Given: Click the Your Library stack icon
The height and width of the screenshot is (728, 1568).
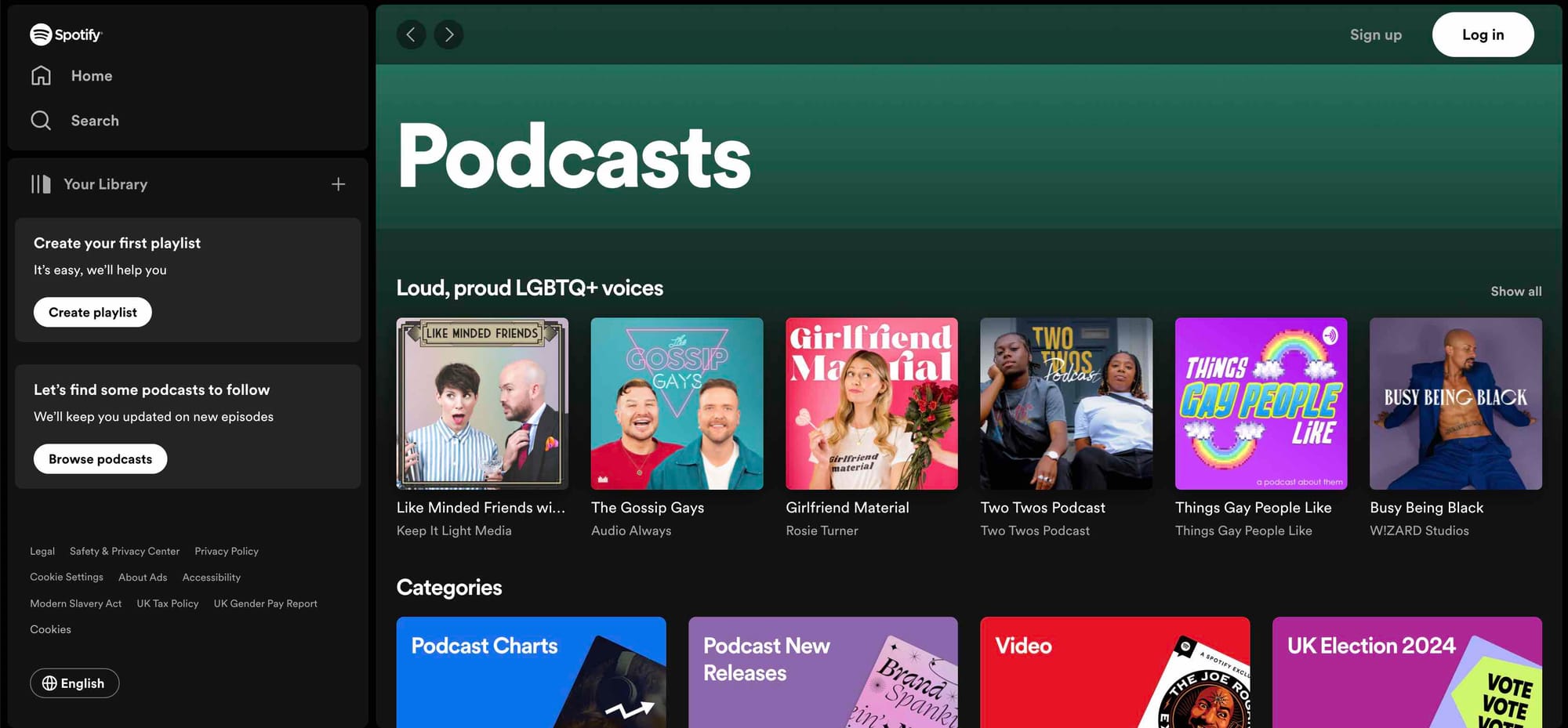Looking at the screenshot, I should pos(40,184).
